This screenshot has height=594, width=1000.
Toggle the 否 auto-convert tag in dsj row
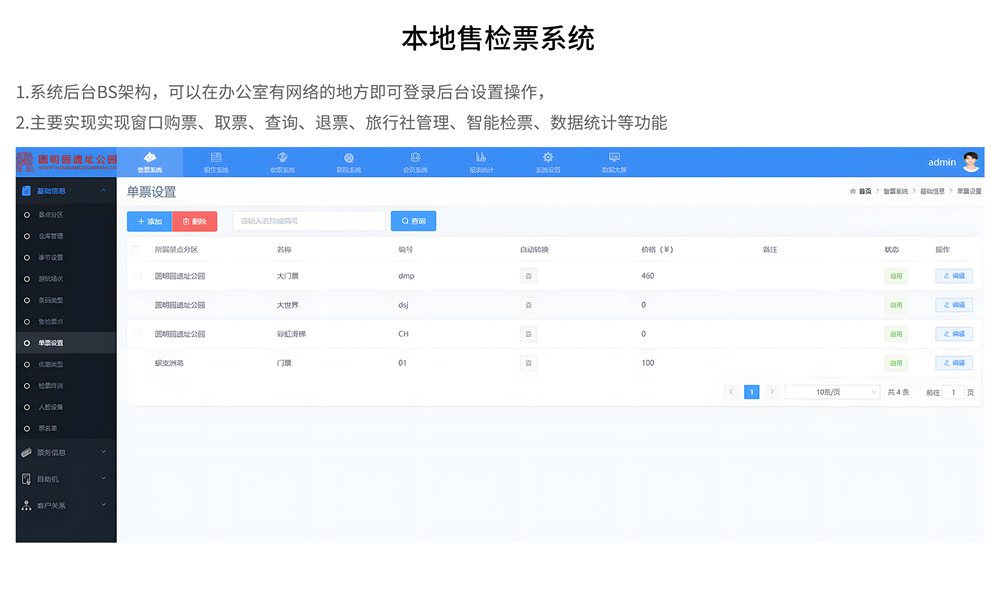528,305
